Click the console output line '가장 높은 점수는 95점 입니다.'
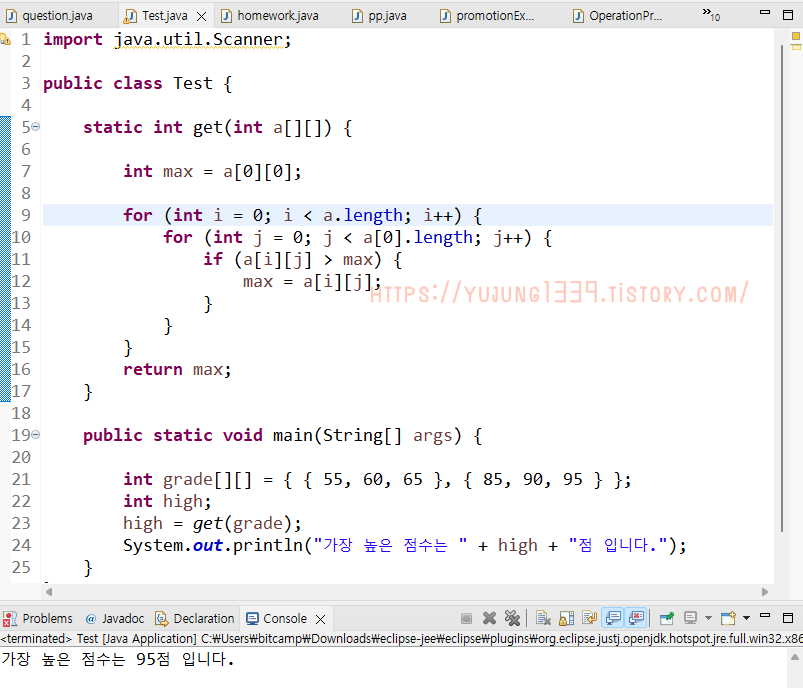803x688 pixels. pyautogui.click(x=118, y=659)
